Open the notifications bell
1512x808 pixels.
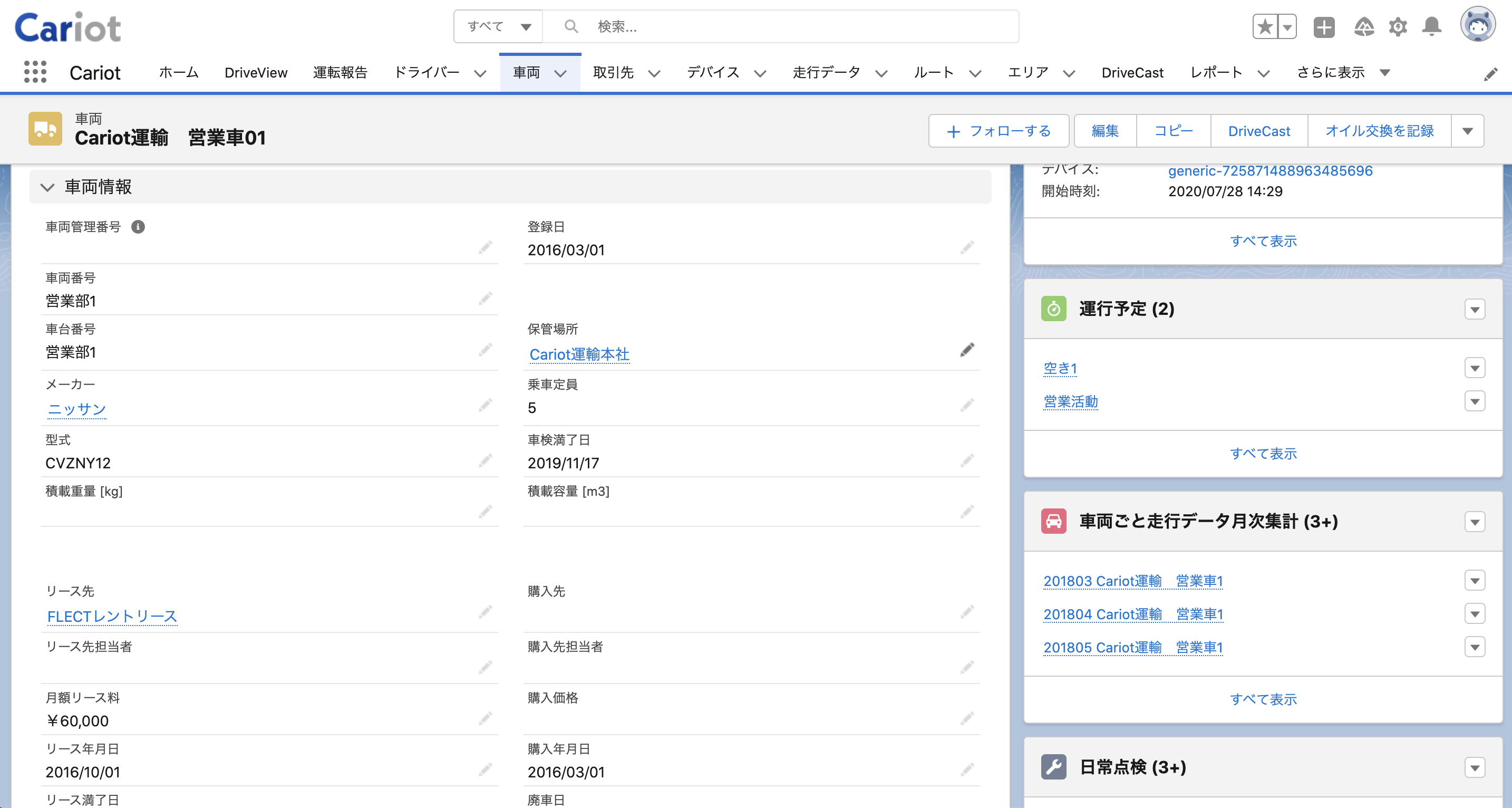tap(1431, 26)
